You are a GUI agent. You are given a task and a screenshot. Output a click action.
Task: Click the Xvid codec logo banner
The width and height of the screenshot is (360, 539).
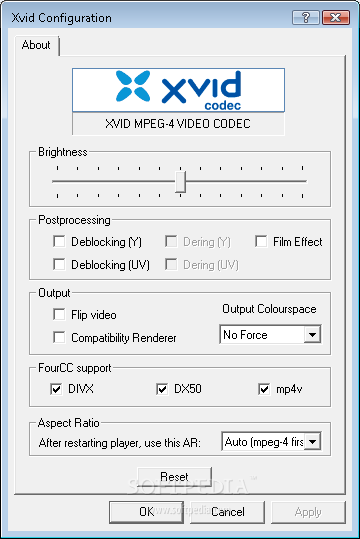click(178, 90)
